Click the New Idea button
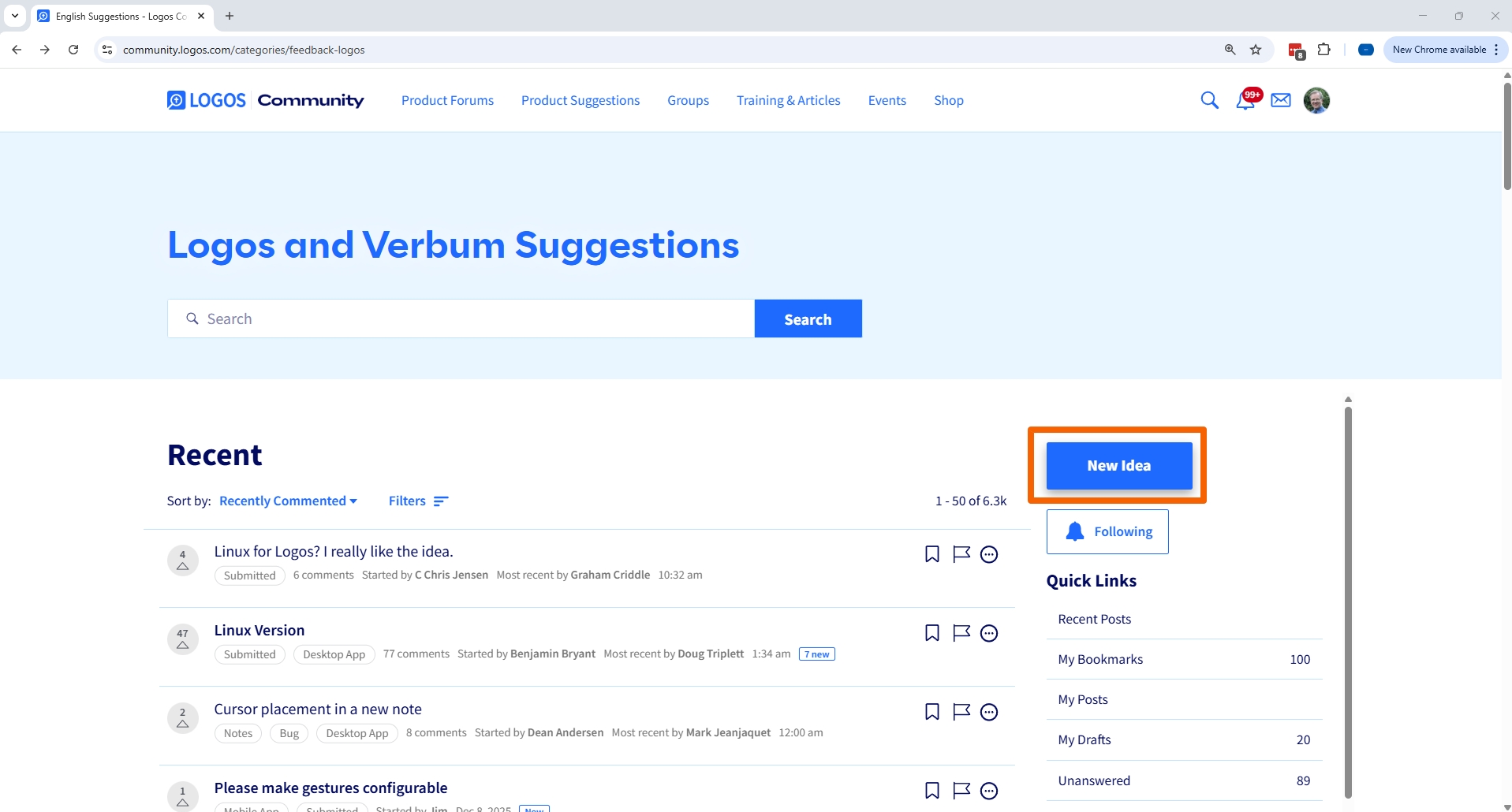The height and width of the screenshot is (812, 1512). tap(1119, 465)
